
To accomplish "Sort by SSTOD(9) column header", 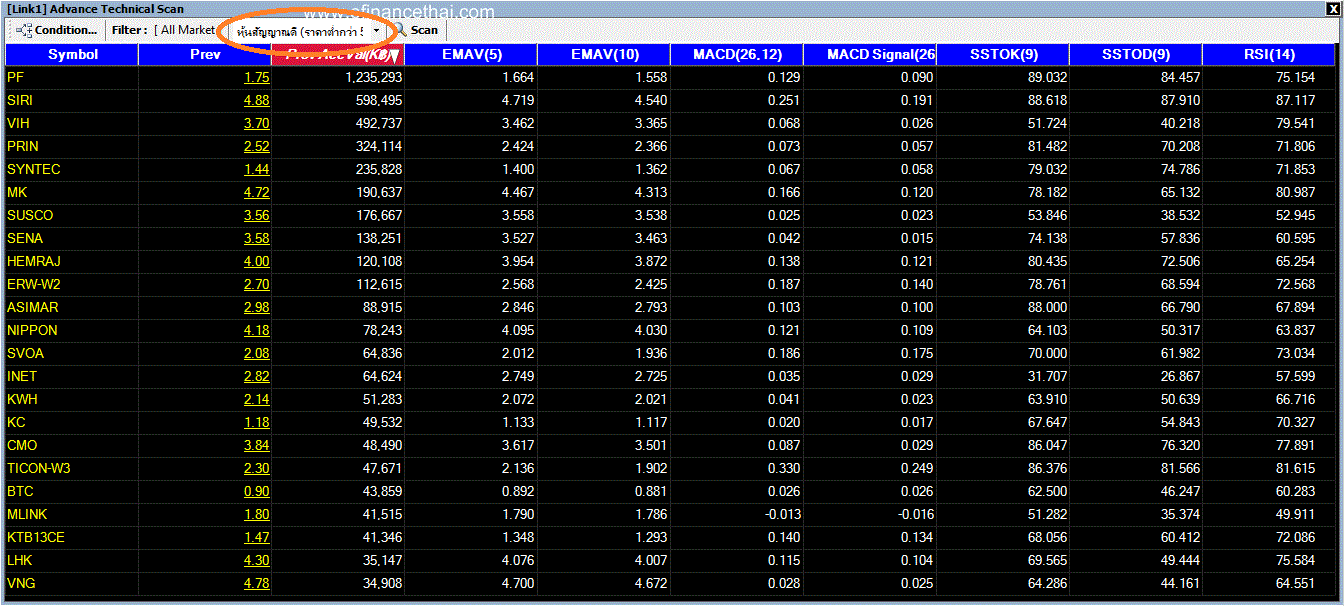I will pos(1136,55).
